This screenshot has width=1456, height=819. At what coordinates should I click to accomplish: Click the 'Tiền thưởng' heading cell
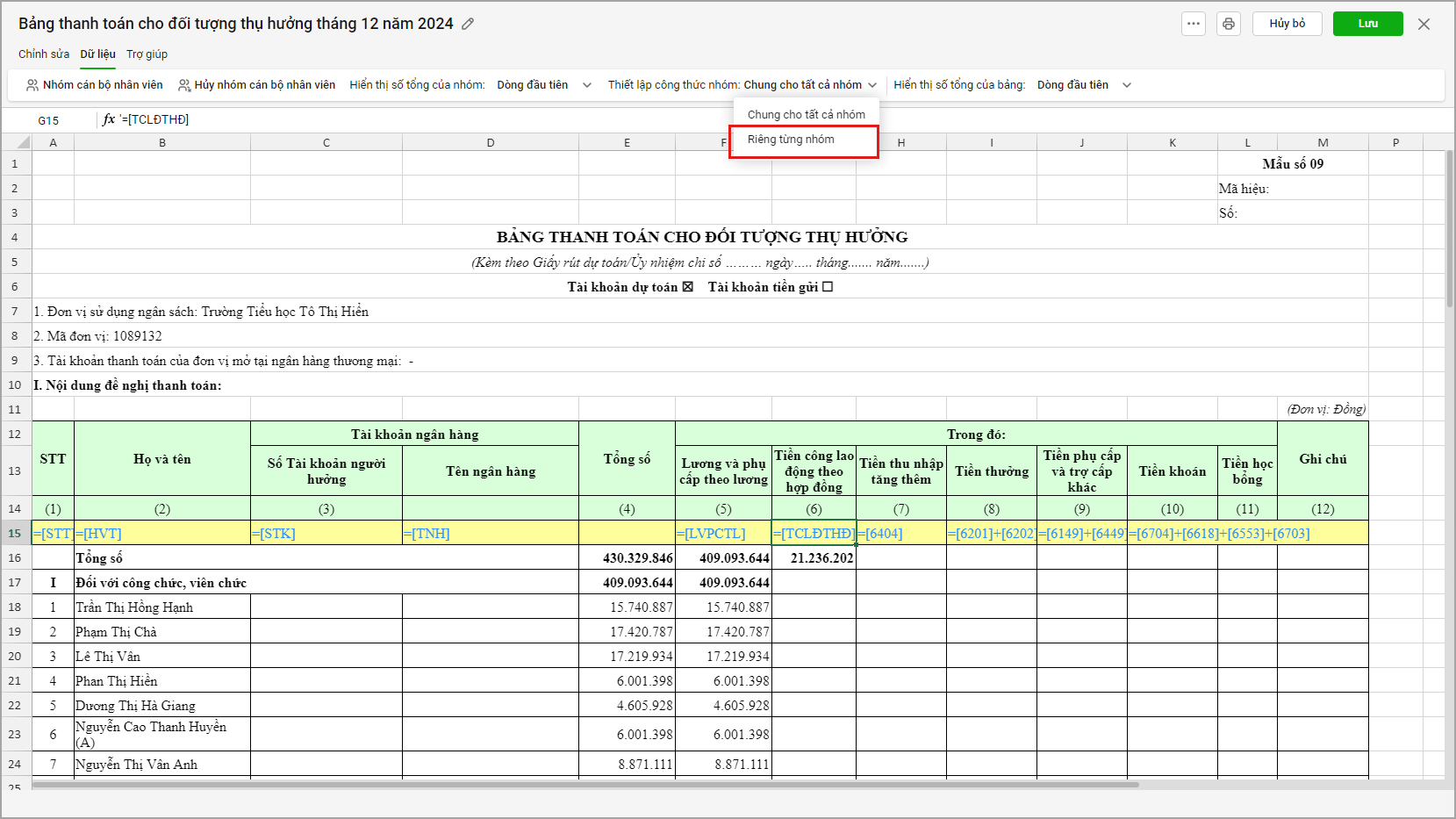pos(992,471)
